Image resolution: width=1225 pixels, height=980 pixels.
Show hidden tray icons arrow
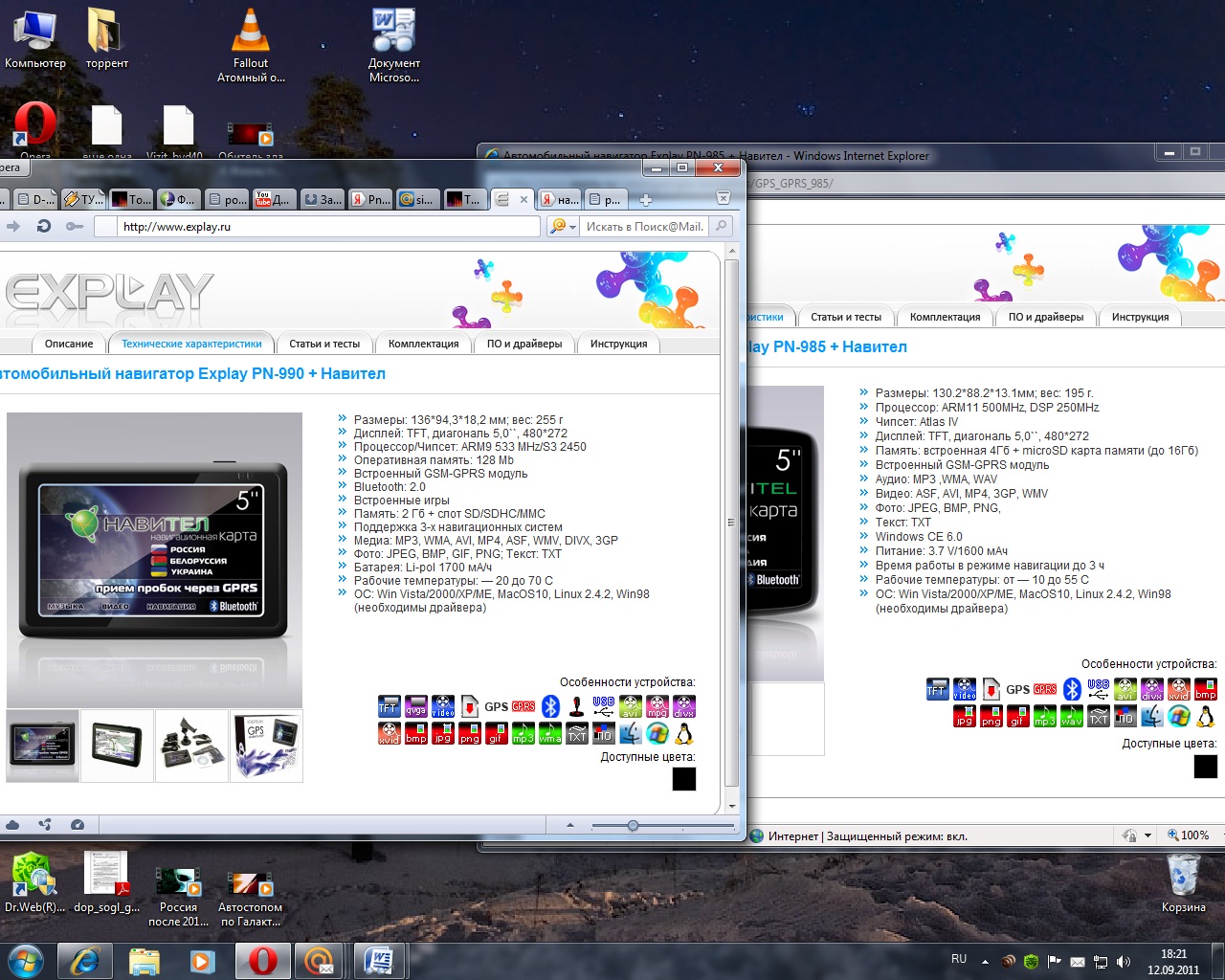[985, 961]
